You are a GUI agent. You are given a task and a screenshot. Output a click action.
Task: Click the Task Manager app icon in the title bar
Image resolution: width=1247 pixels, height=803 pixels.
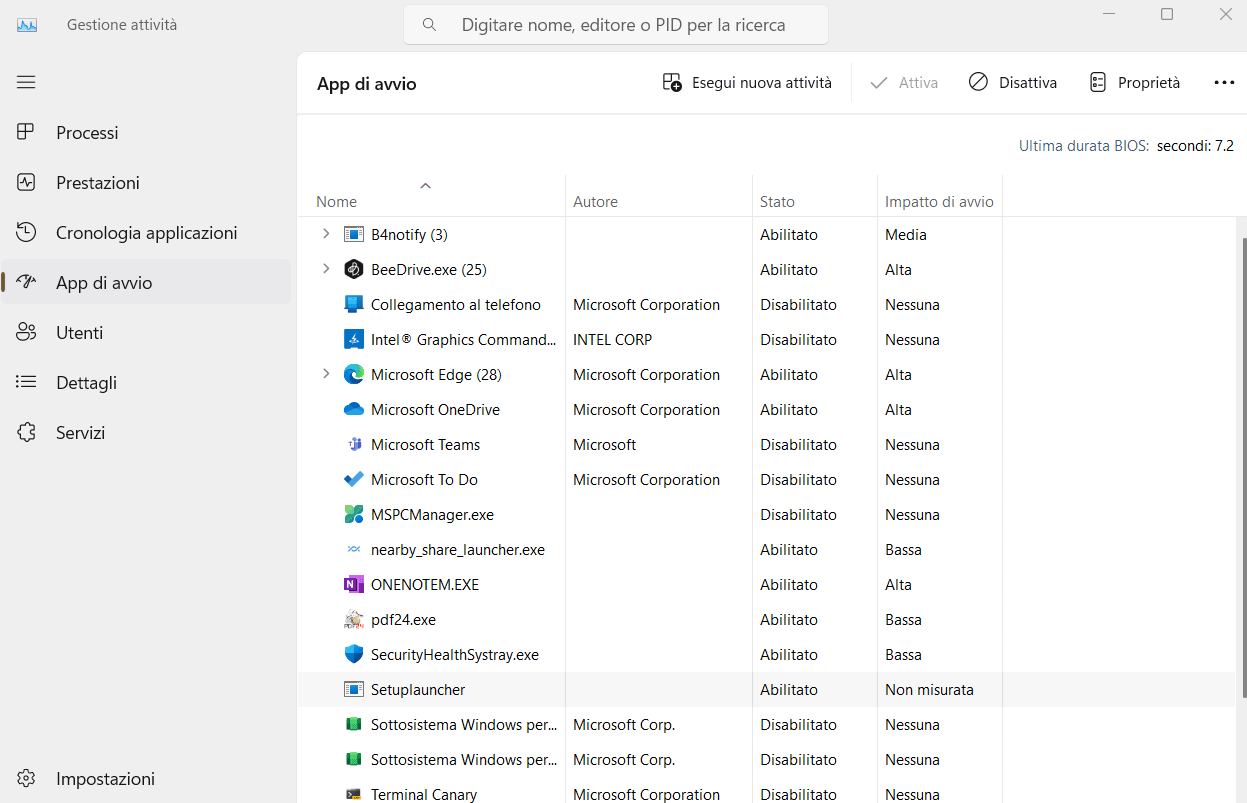(27, 25)
